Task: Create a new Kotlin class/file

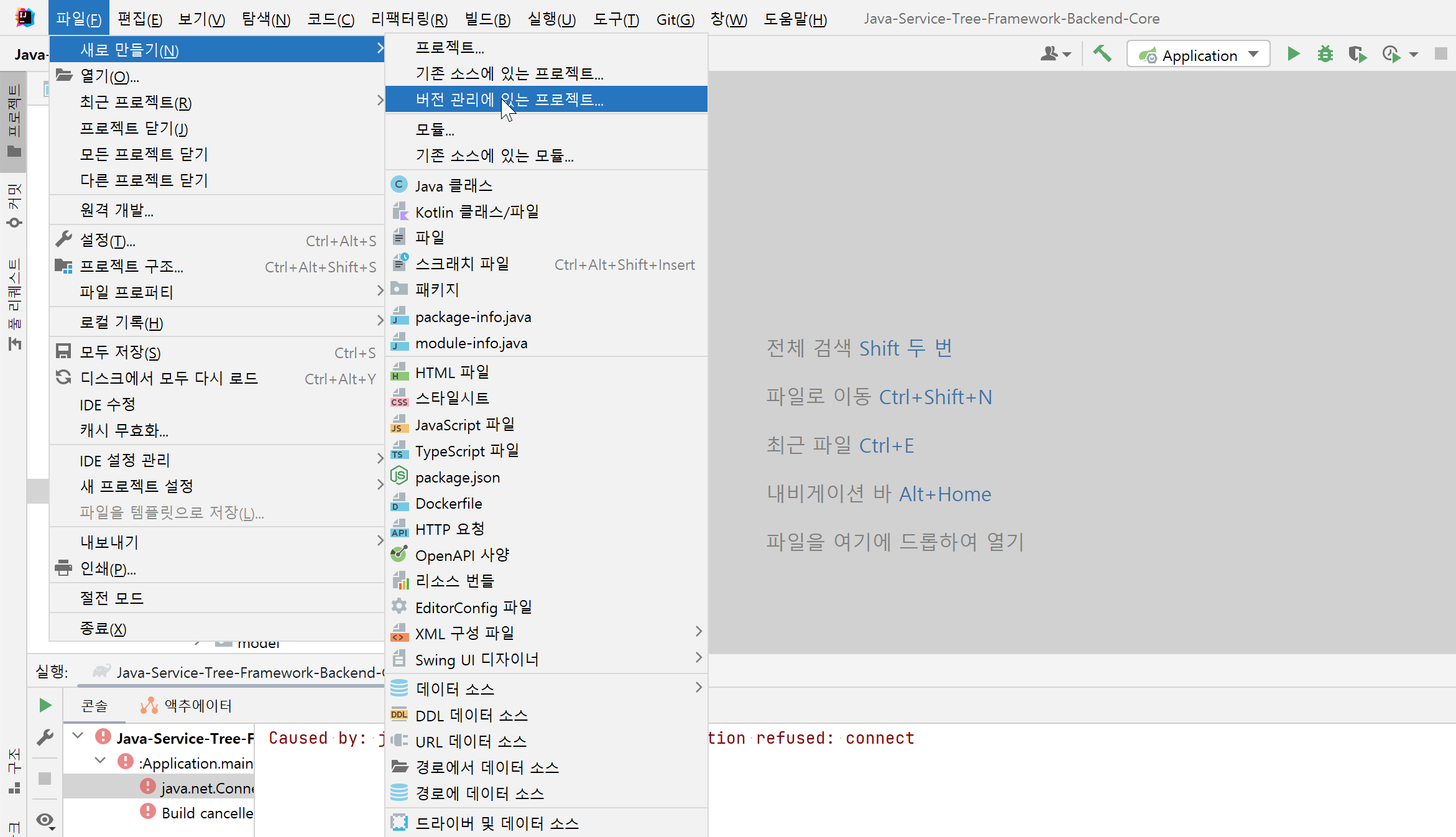Action: 546,212
